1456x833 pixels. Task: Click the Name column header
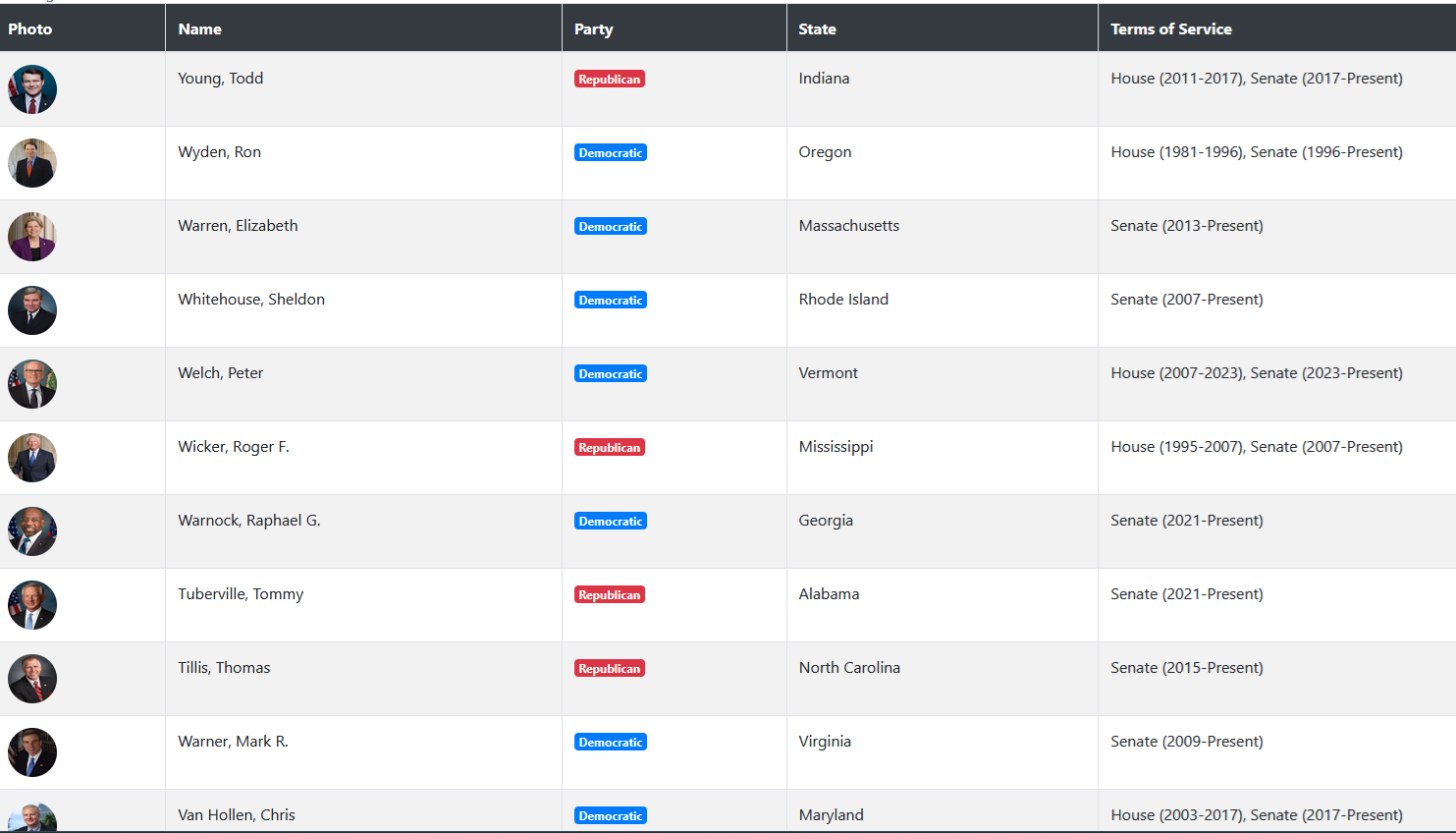200,29
